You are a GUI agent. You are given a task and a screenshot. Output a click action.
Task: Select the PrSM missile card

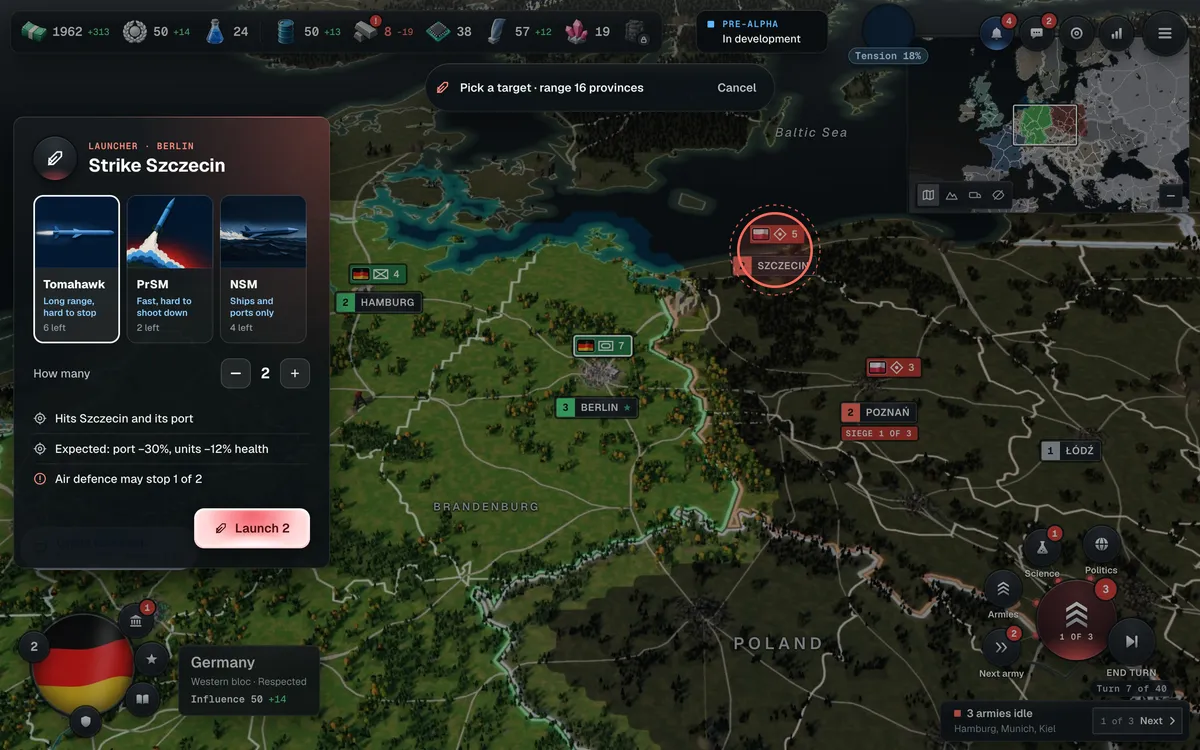point(170,269)
